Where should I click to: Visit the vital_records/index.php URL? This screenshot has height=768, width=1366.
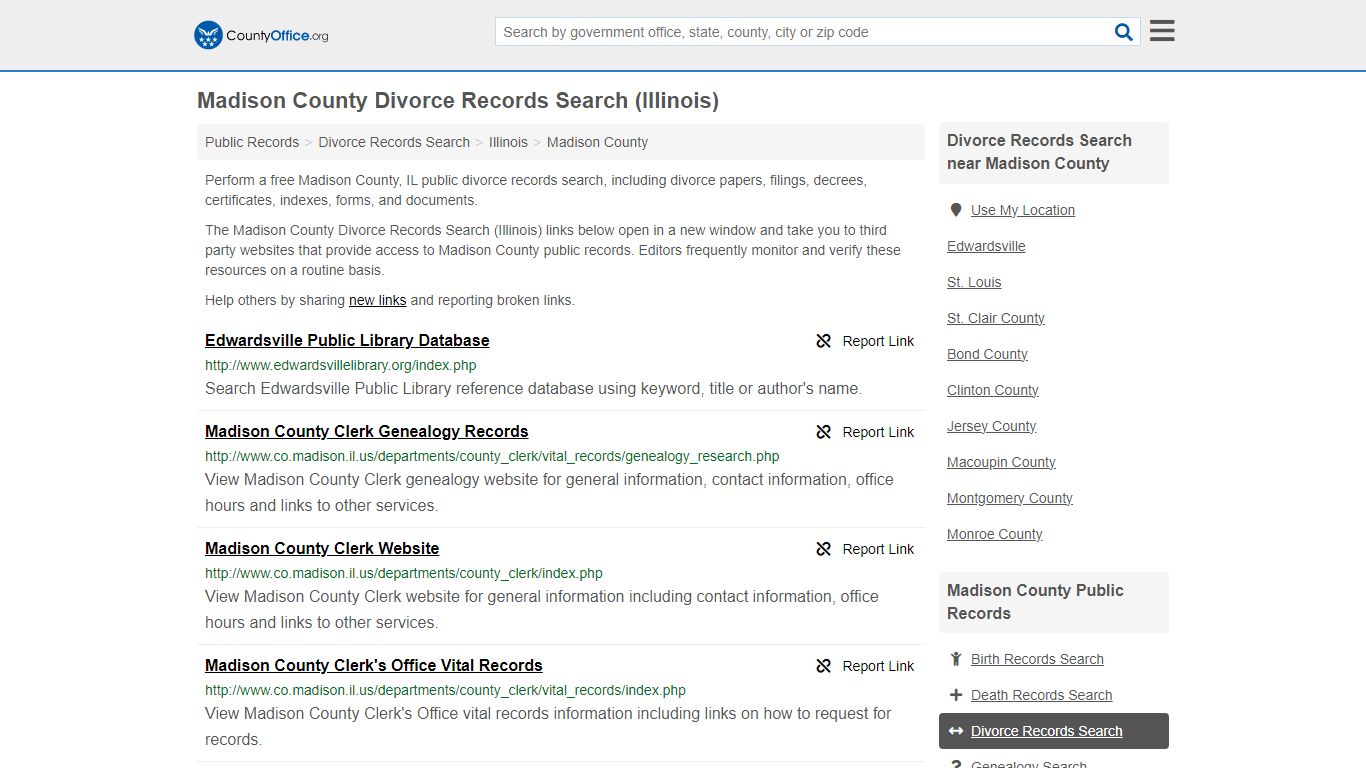(445, 690)
